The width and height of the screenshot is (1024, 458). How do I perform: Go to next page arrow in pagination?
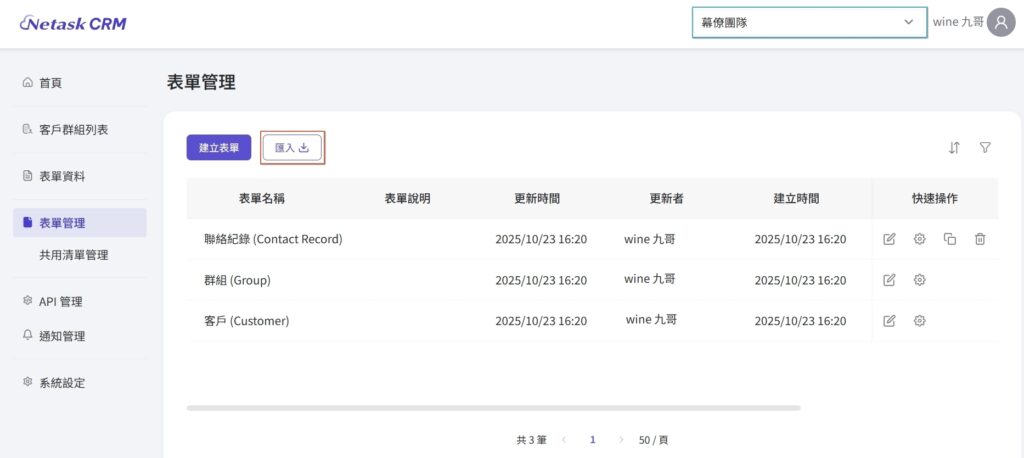621,440
